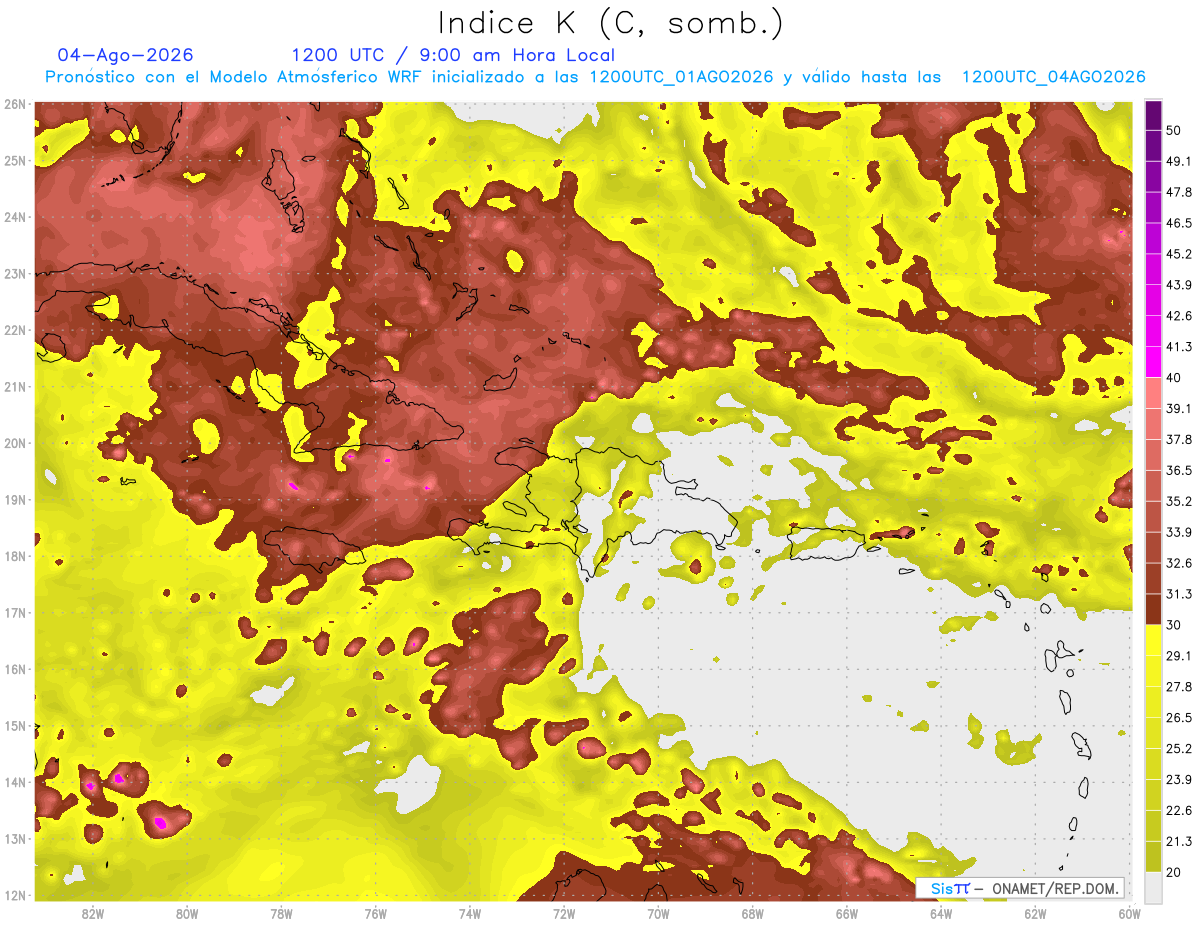Click the longitude label 82W
Viewport: 1200px width, 927px height.
pos(93,913)
